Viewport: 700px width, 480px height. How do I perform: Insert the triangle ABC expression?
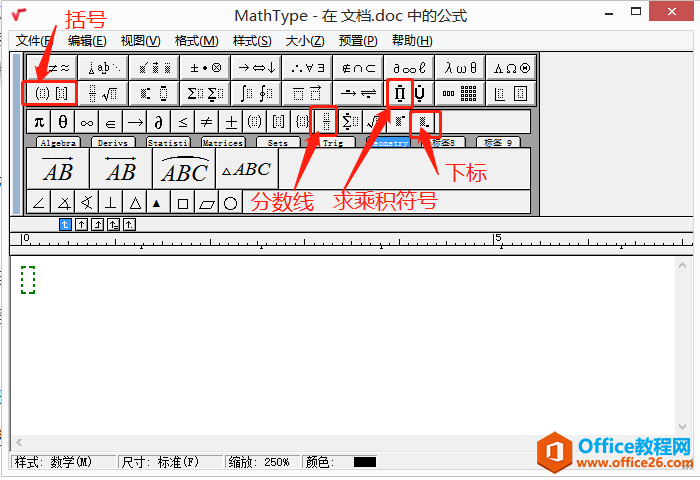tap(247, 169)
